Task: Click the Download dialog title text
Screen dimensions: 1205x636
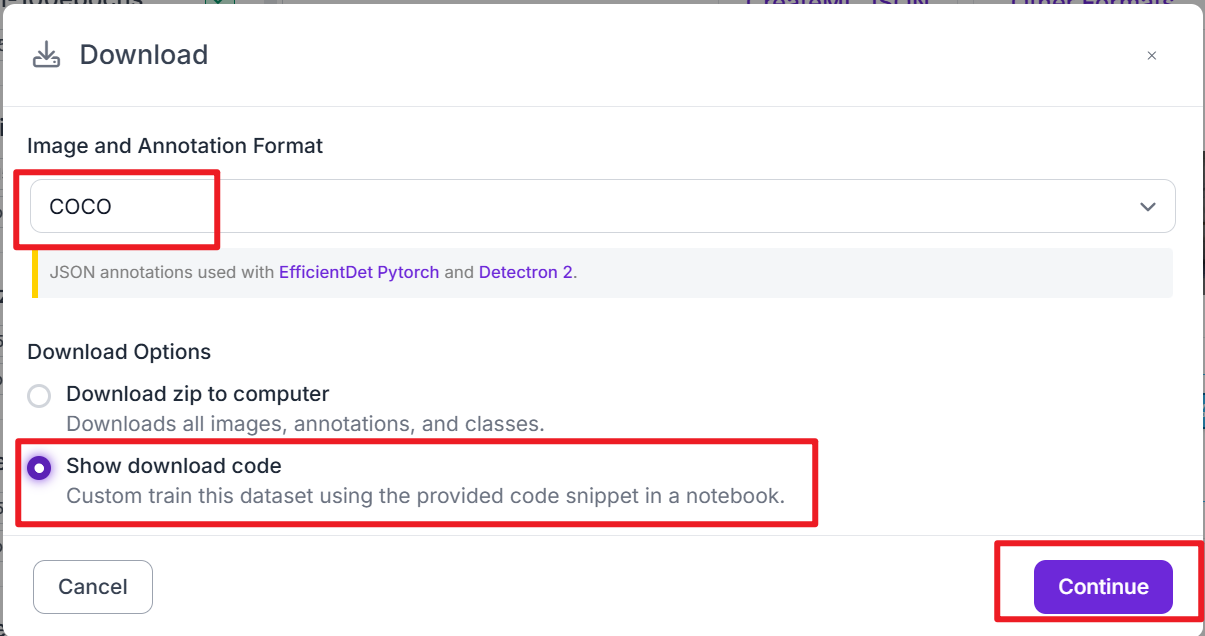Action: coord(144,55)
